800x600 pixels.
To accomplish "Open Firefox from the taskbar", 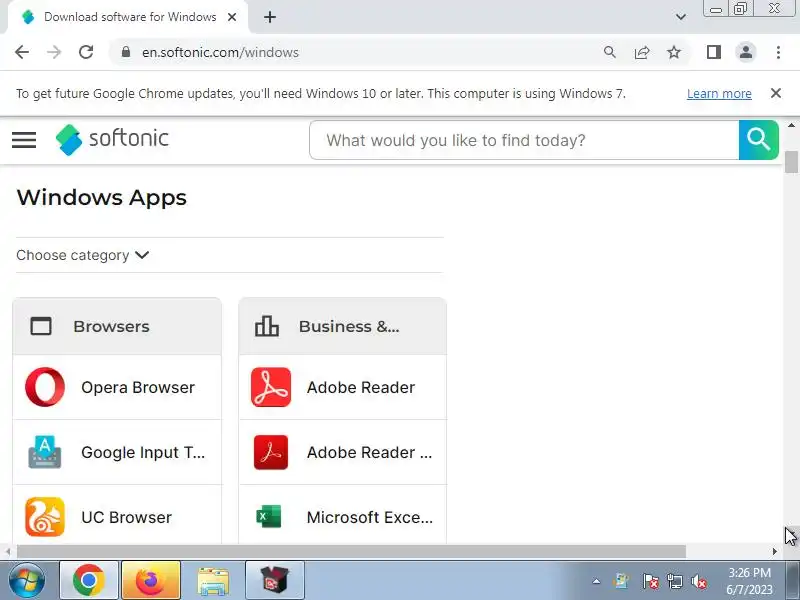I will click(151, 581).
